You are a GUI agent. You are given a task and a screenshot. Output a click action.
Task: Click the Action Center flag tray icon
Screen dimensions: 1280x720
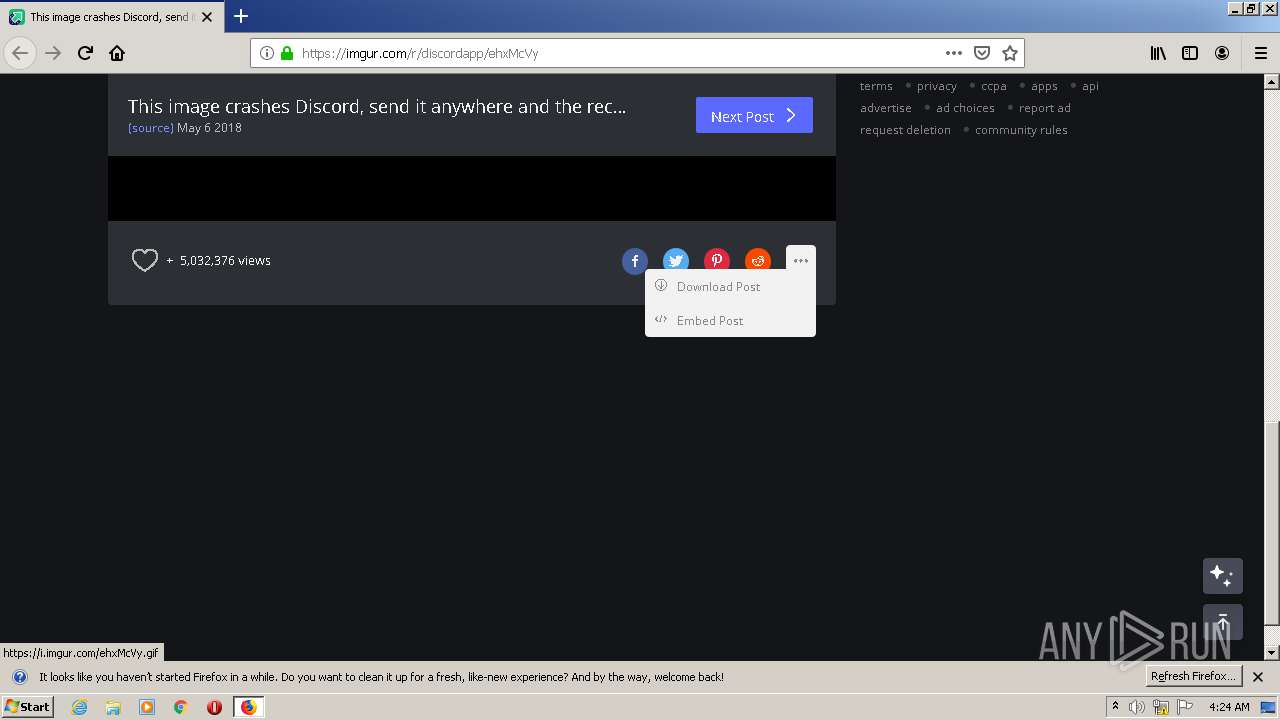click(1185, 707)
